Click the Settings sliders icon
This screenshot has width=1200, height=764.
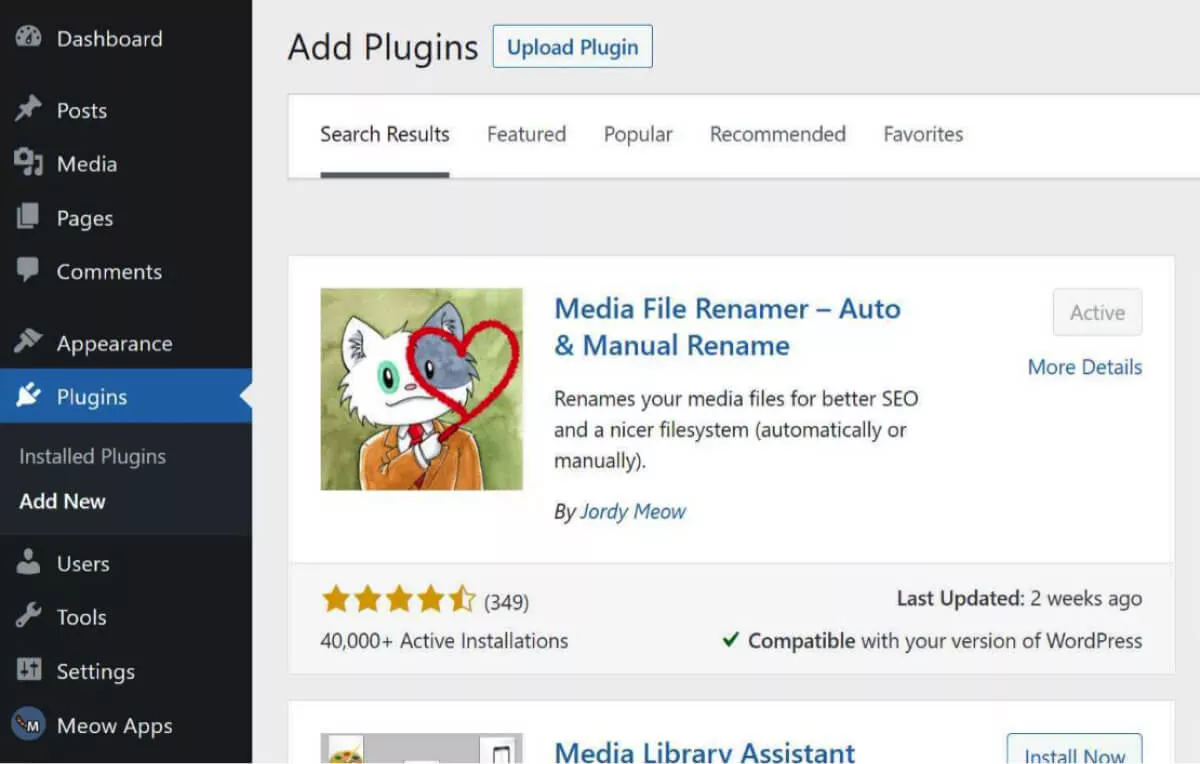[x=28, y=671]
